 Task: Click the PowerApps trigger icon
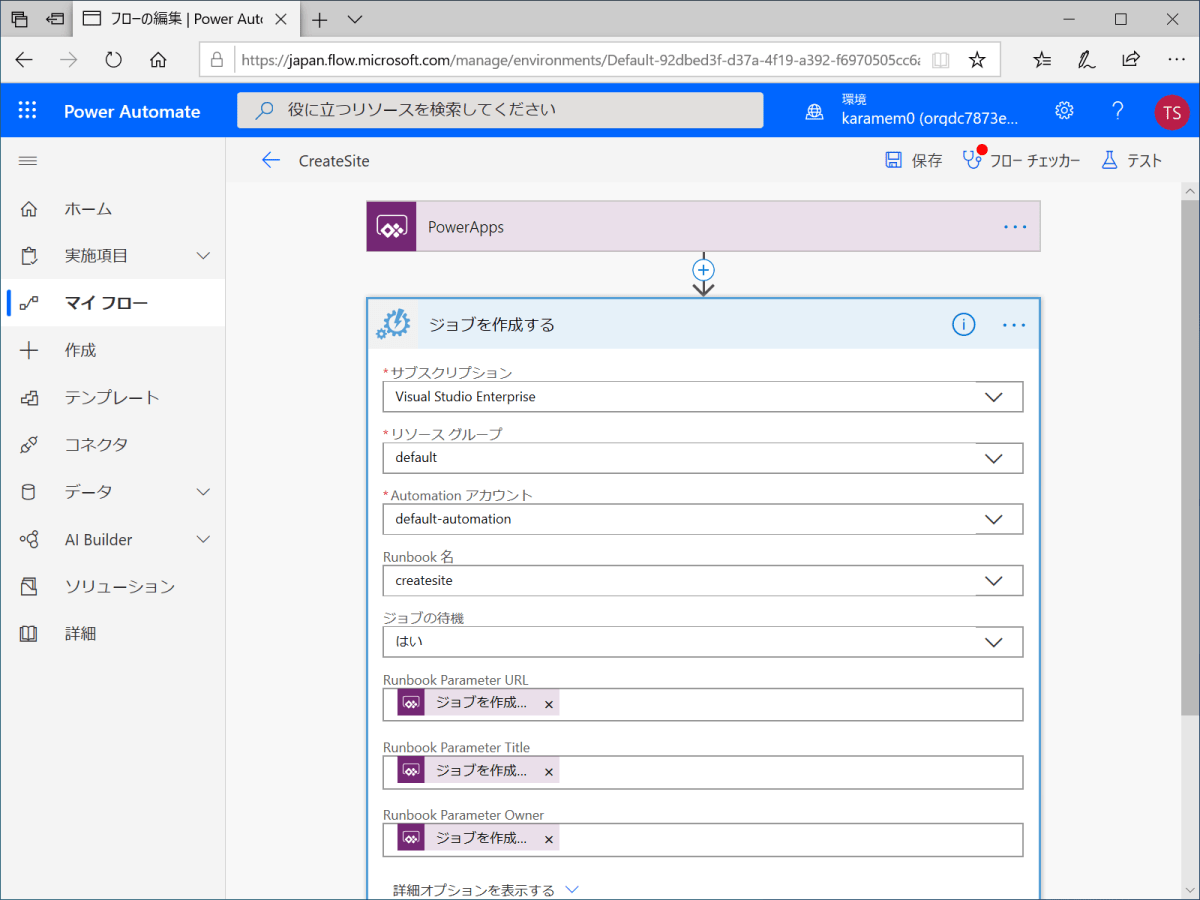(x=391, y=227)
